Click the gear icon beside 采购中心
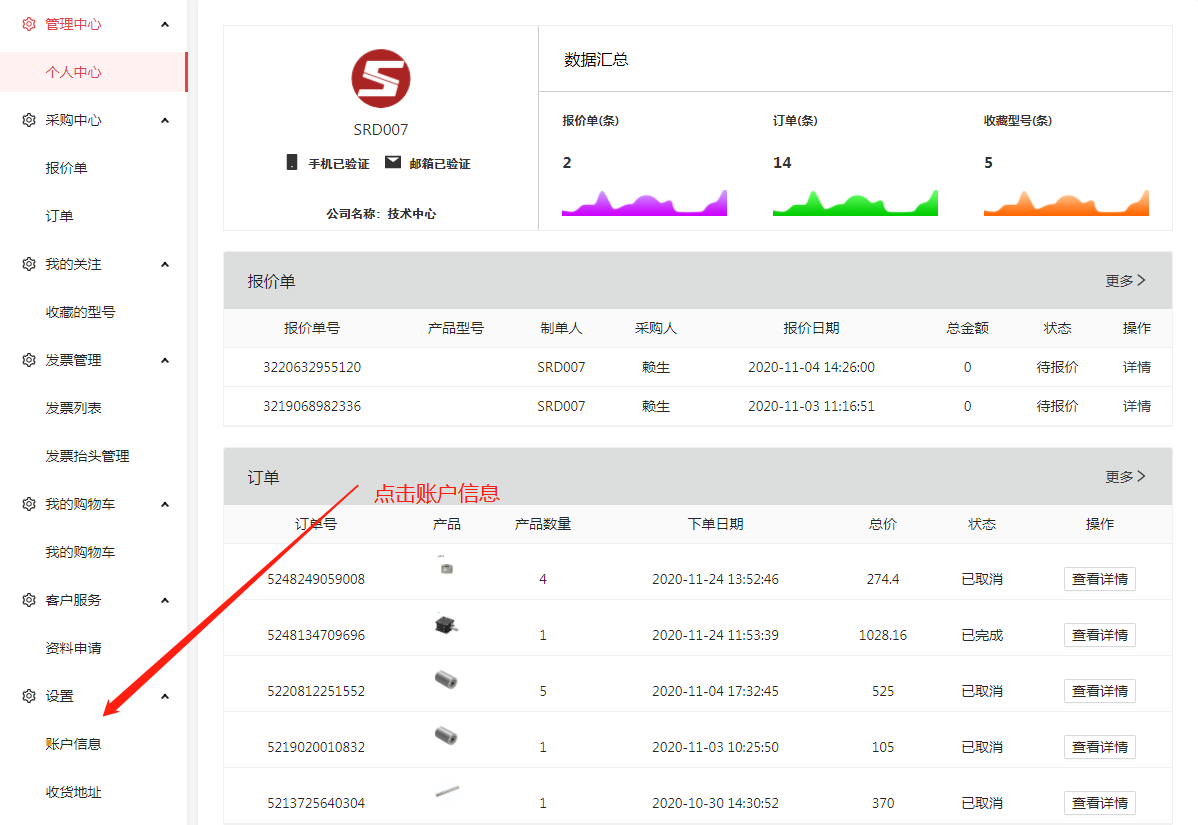Viewport: 1198px width, 825px height. point(29,120)
